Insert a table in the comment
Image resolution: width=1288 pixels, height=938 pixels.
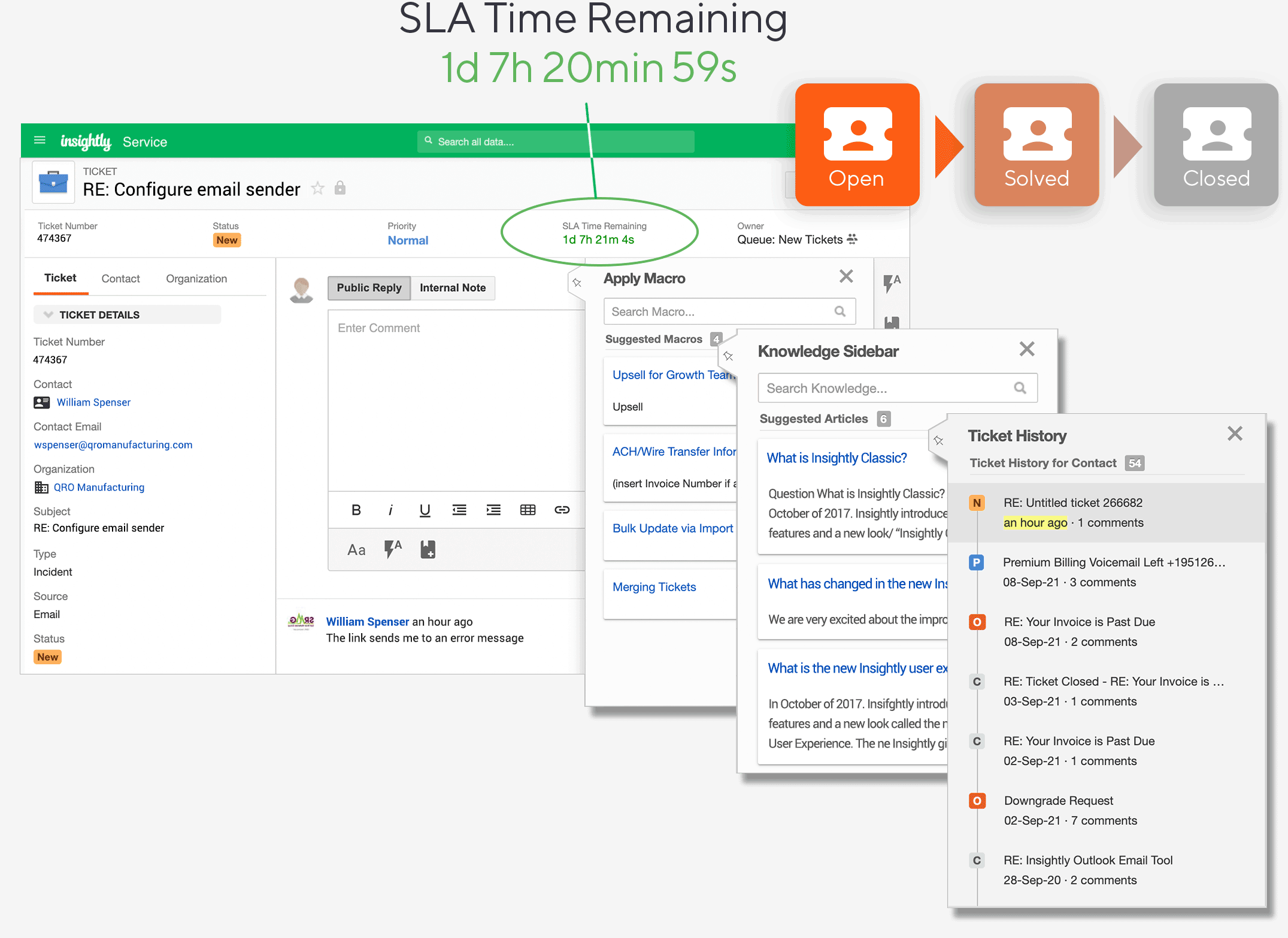tap(528, 510)
